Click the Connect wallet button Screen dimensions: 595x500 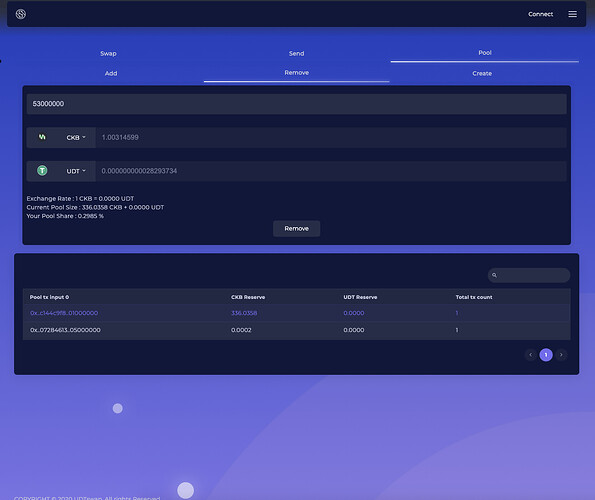(x=540, y=14)
